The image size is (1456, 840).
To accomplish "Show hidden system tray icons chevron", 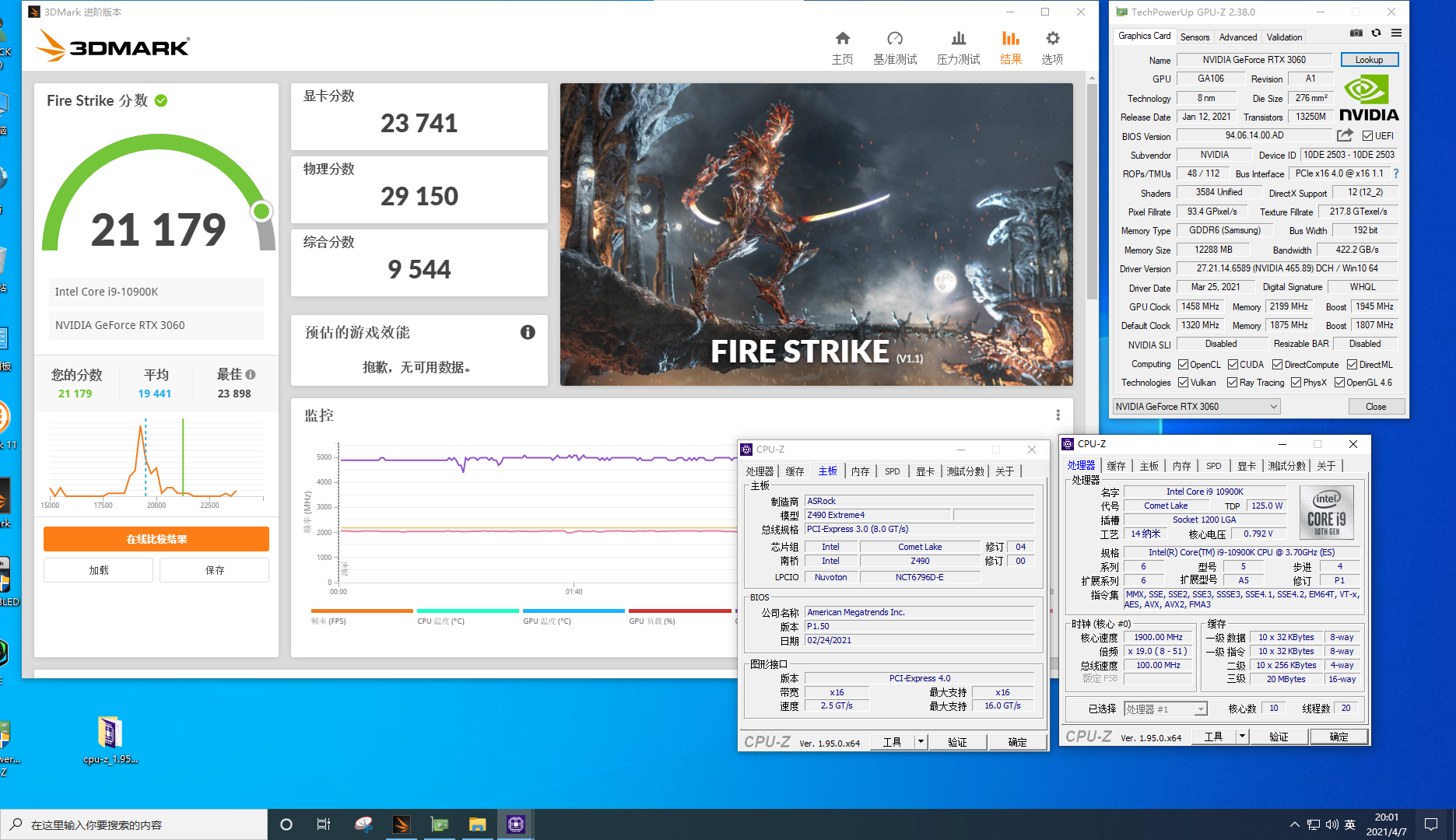I will [x=1294, y=824].
